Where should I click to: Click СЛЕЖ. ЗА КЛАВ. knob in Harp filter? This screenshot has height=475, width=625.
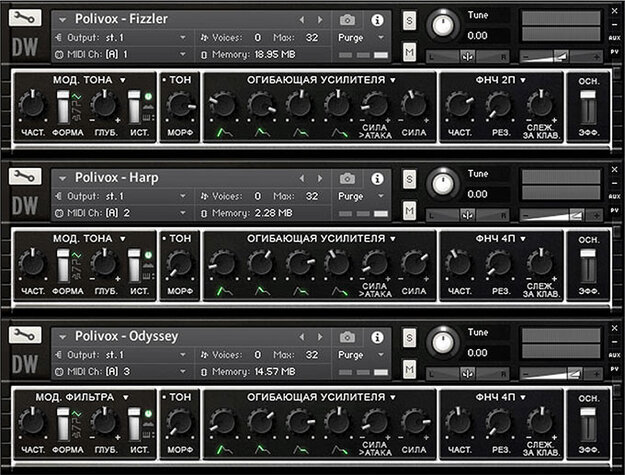[540, 262]
